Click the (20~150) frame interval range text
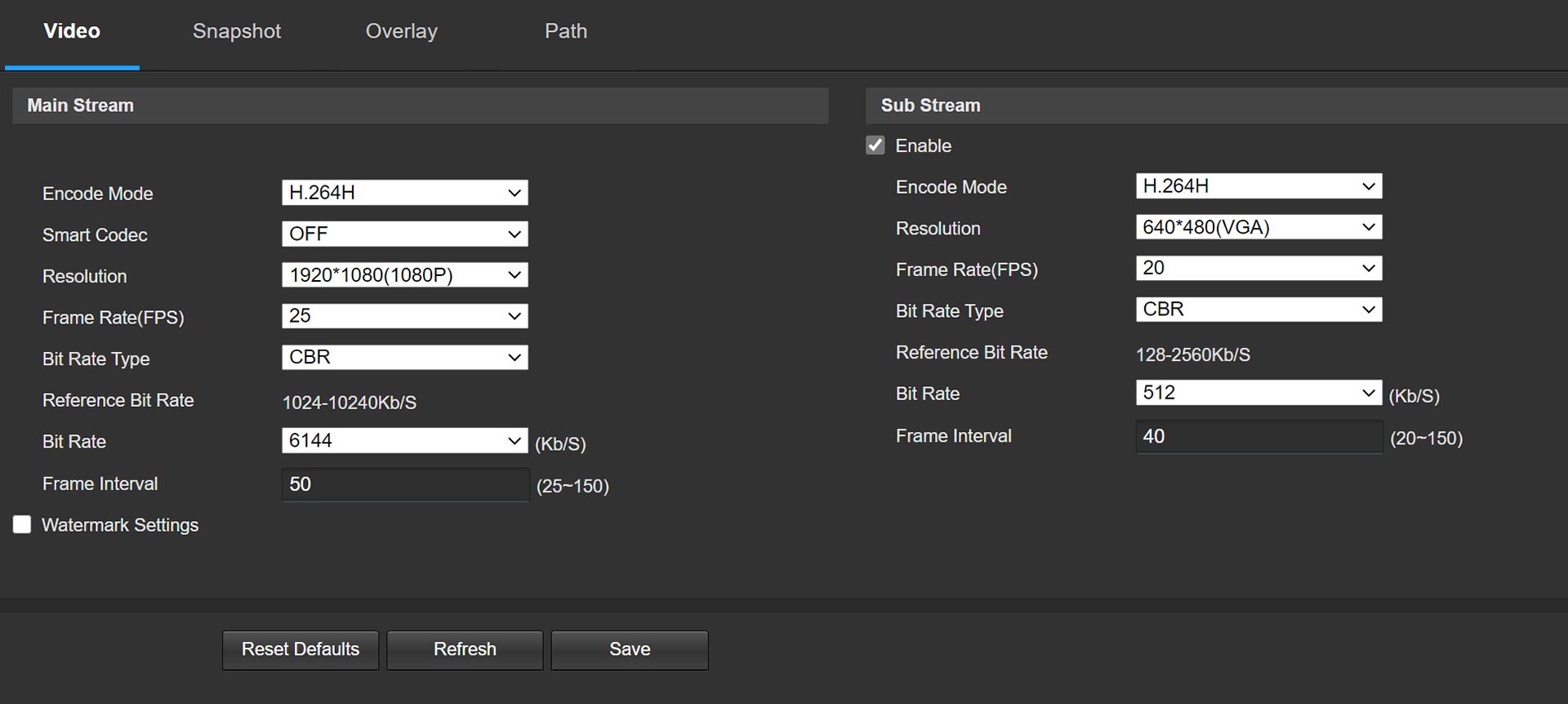The image size is (1568, 704). point(1427,439)
